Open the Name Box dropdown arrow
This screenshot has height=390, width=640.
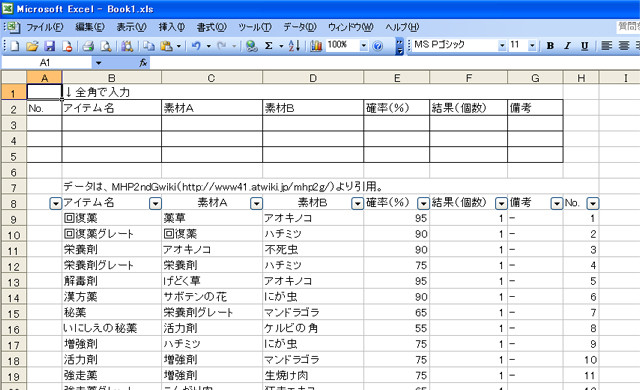(98, 63)
